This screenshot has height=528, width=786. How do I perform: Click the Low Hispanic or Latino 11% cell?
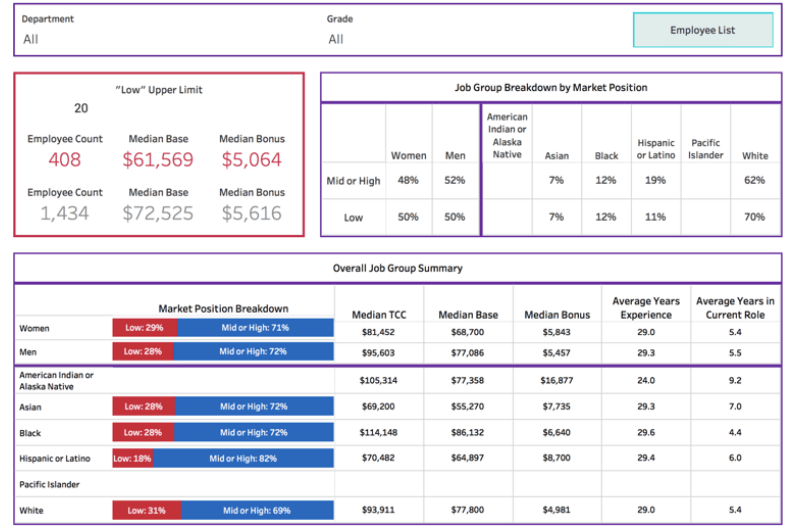coord(655,217)
